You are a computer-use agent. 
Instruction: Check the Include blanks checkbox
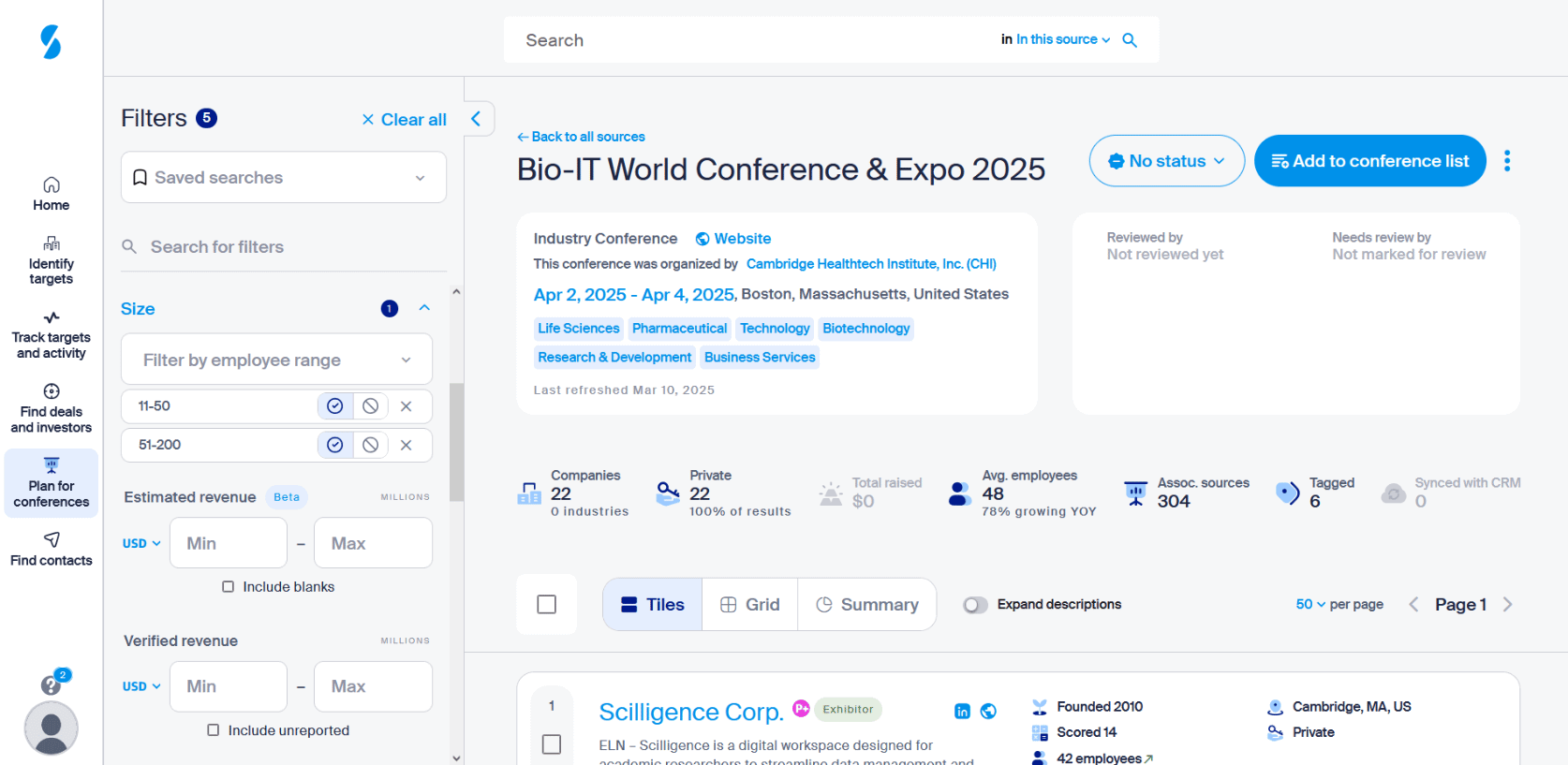228,587
